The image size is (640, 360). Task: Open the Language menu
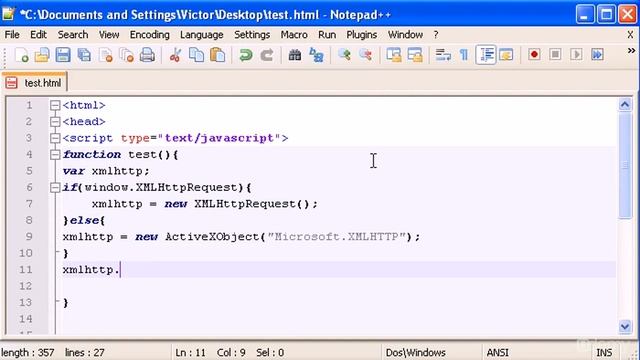(x=202, y=35)
